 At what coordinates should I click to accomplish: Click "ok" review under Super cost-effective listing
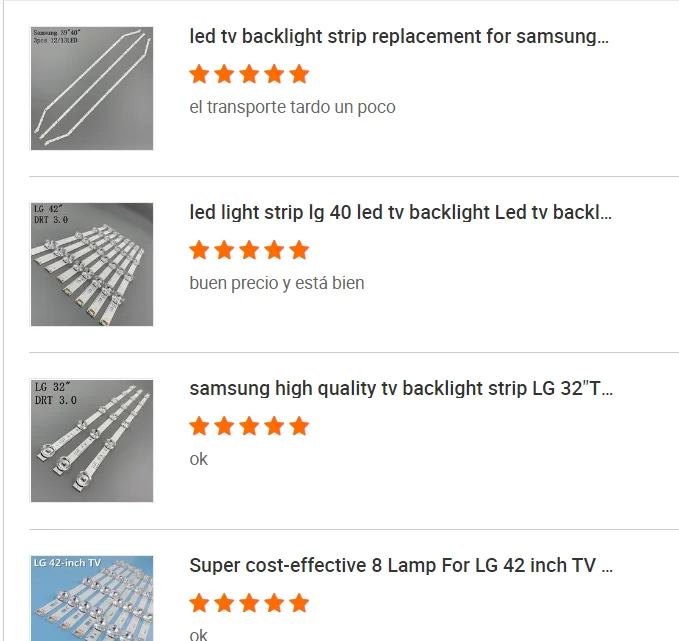click(199, 634)
